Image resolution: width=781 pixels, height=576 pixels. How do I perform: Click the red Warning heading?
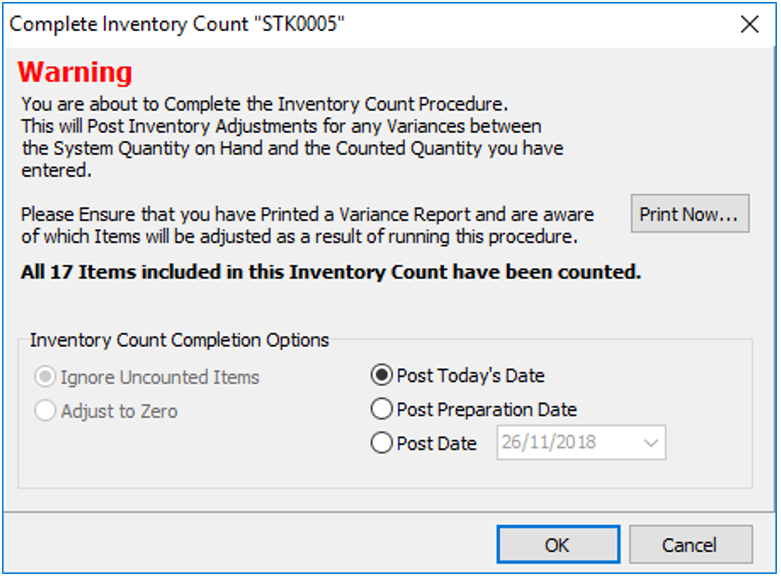(x=75, y=72)
